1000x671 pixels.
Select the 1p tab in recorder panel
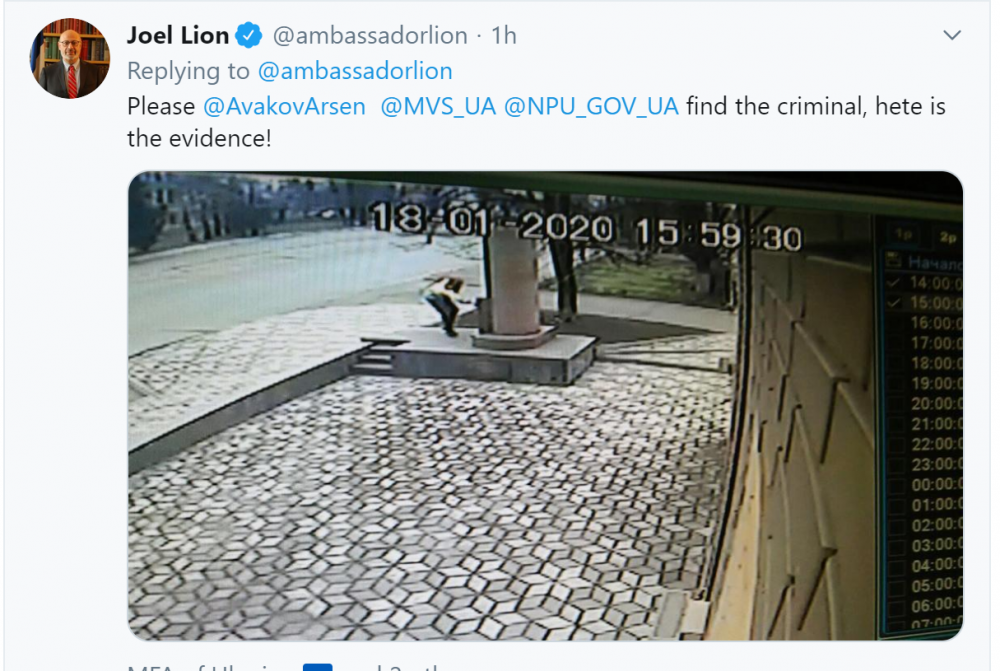pos(903,235)
